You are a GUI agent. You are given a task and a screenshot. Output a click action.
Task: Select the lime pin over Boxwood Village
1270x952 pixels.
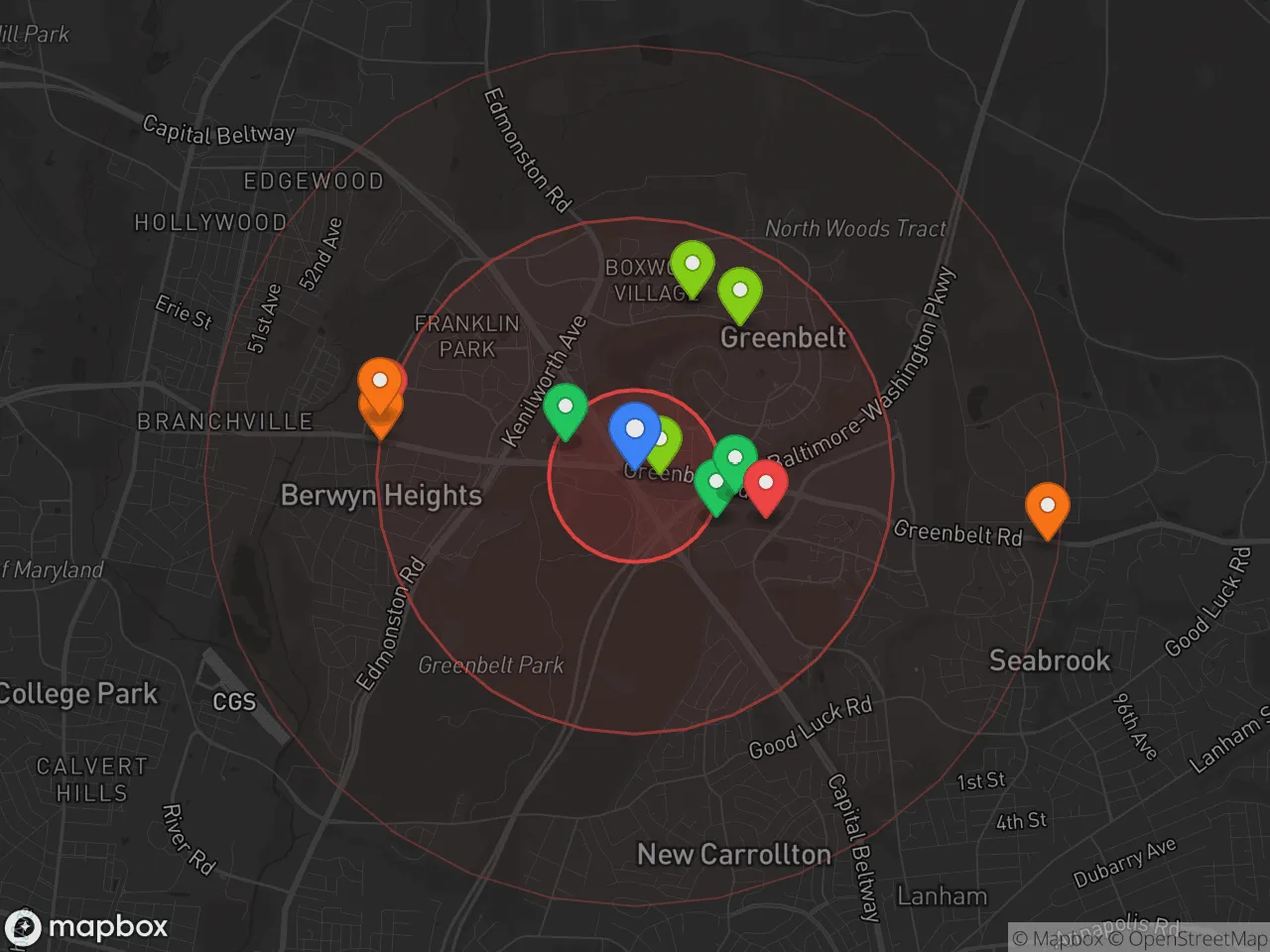coord(692,265)
